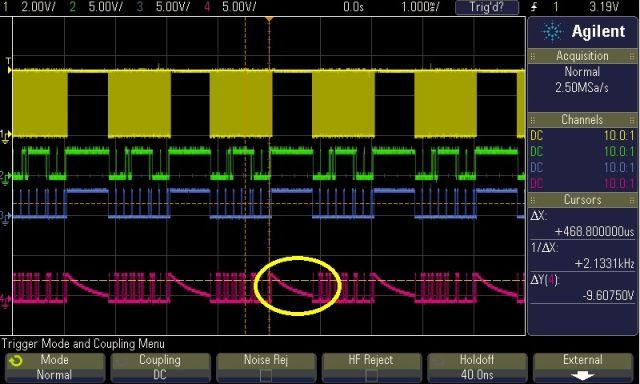
Task: Click the Cursors header left grip icon
Action: pos(532,200)
